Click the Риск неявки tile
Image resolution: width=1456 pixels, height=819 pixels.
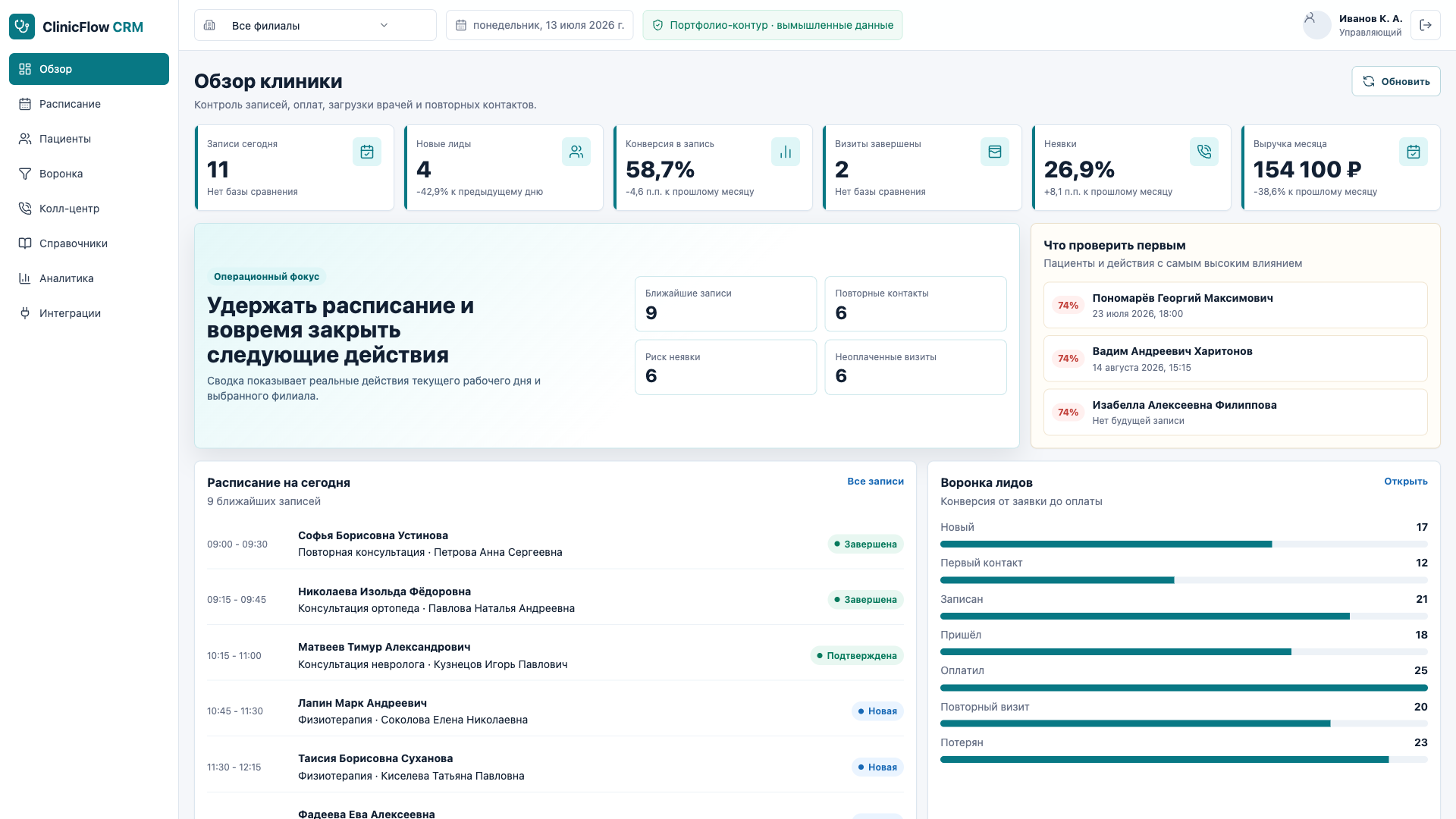(x=726, y=367)
